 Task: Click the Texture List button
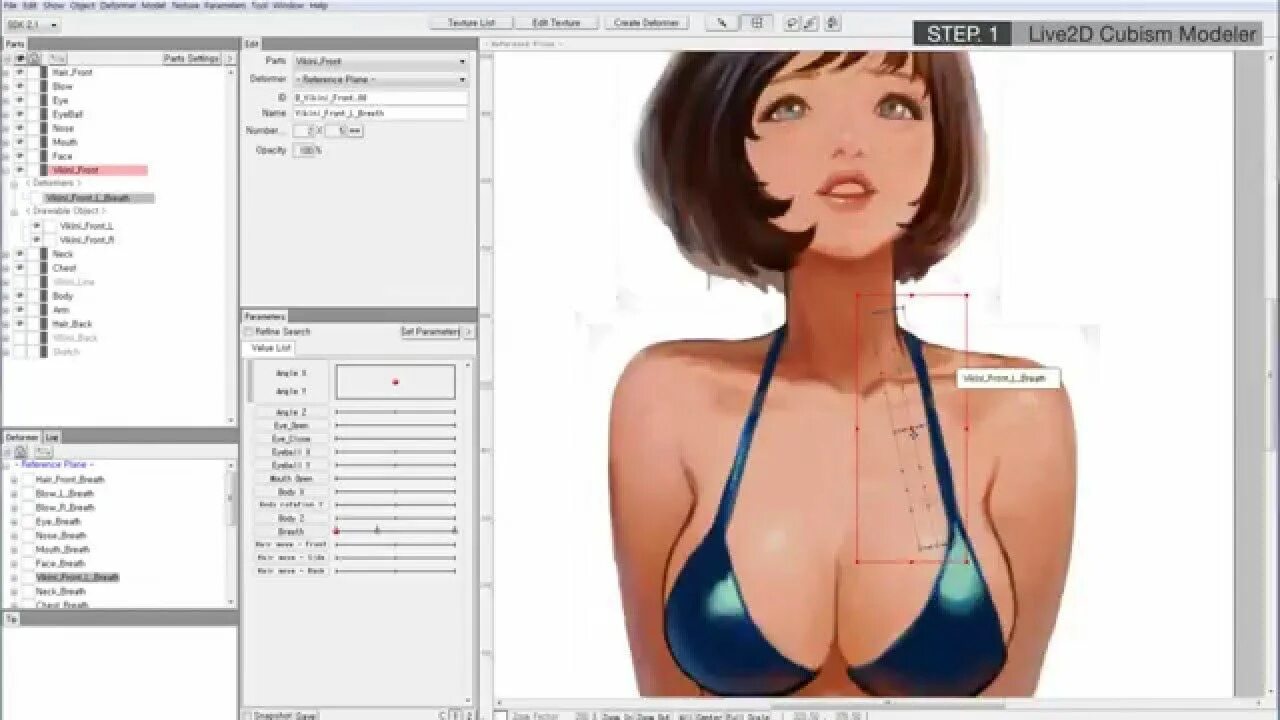click(x=471, y=22)
